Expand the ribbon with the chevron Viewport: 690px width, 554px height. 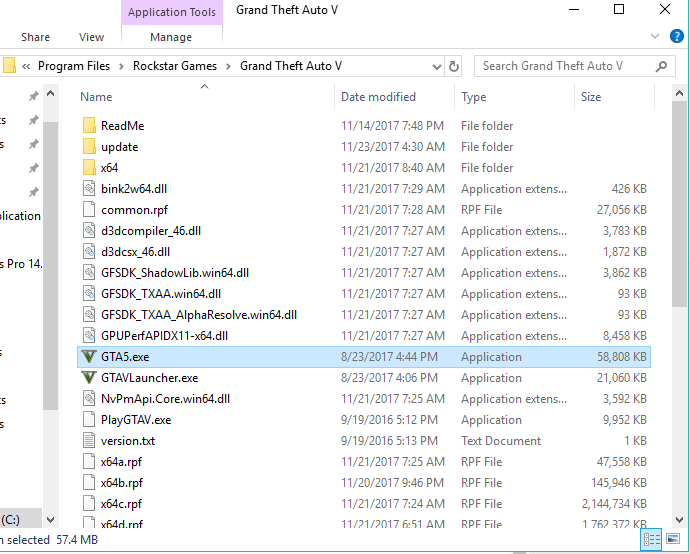pyautogui.click(x=655, y=37)
